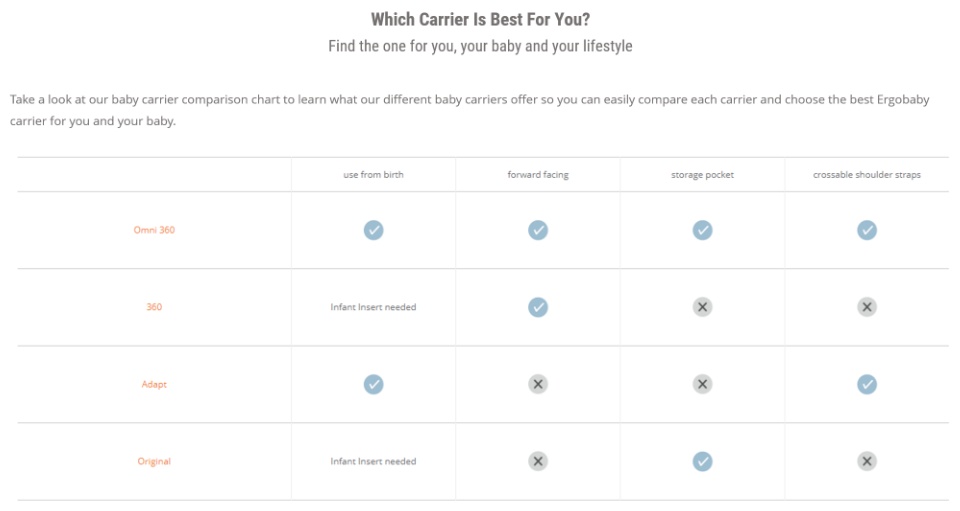Click Adapt crossable shoulder straps checkmark
This screenshot has height=511, width=960.
click(x=867, y=384)
